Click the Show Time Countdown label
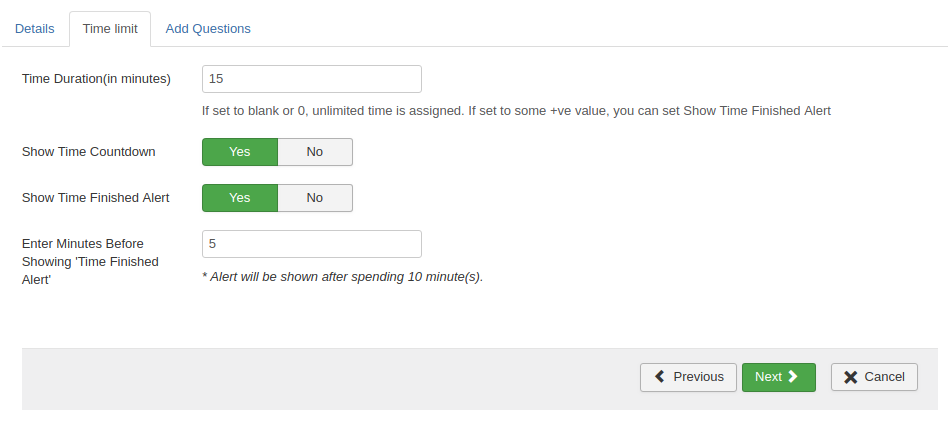Screen dimensions: 948x435 point(88,152)
